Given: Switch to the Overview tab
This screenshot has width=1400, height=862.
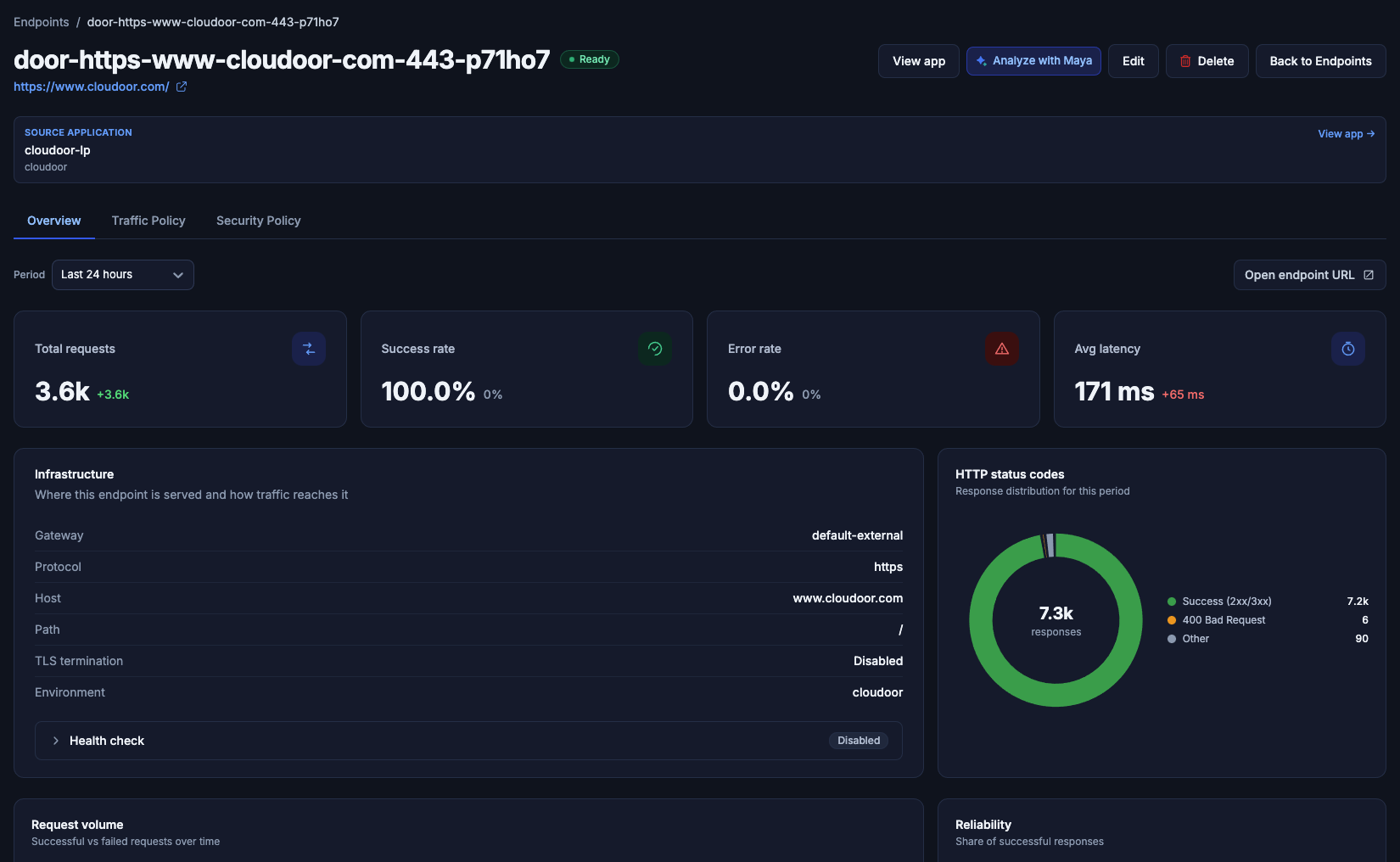Looking at the screenshot, I should pos(54,221).
